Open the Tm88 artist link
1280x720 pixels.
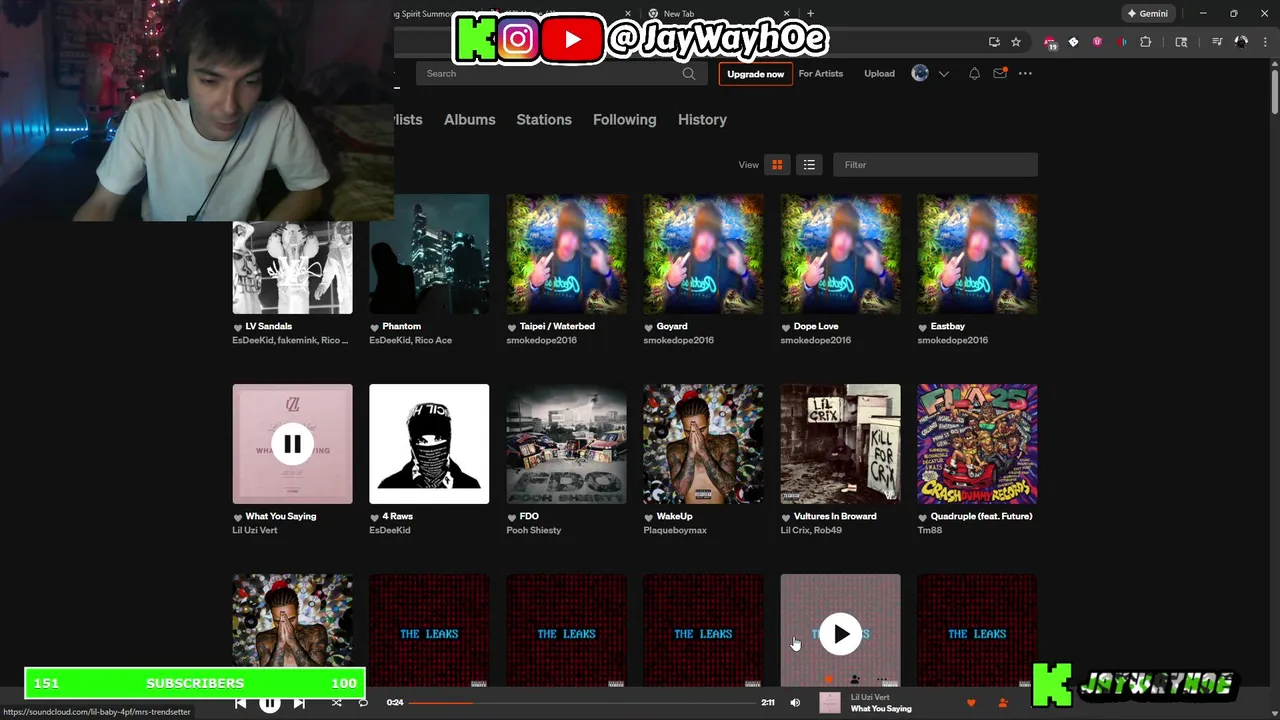tap(930, 530)
